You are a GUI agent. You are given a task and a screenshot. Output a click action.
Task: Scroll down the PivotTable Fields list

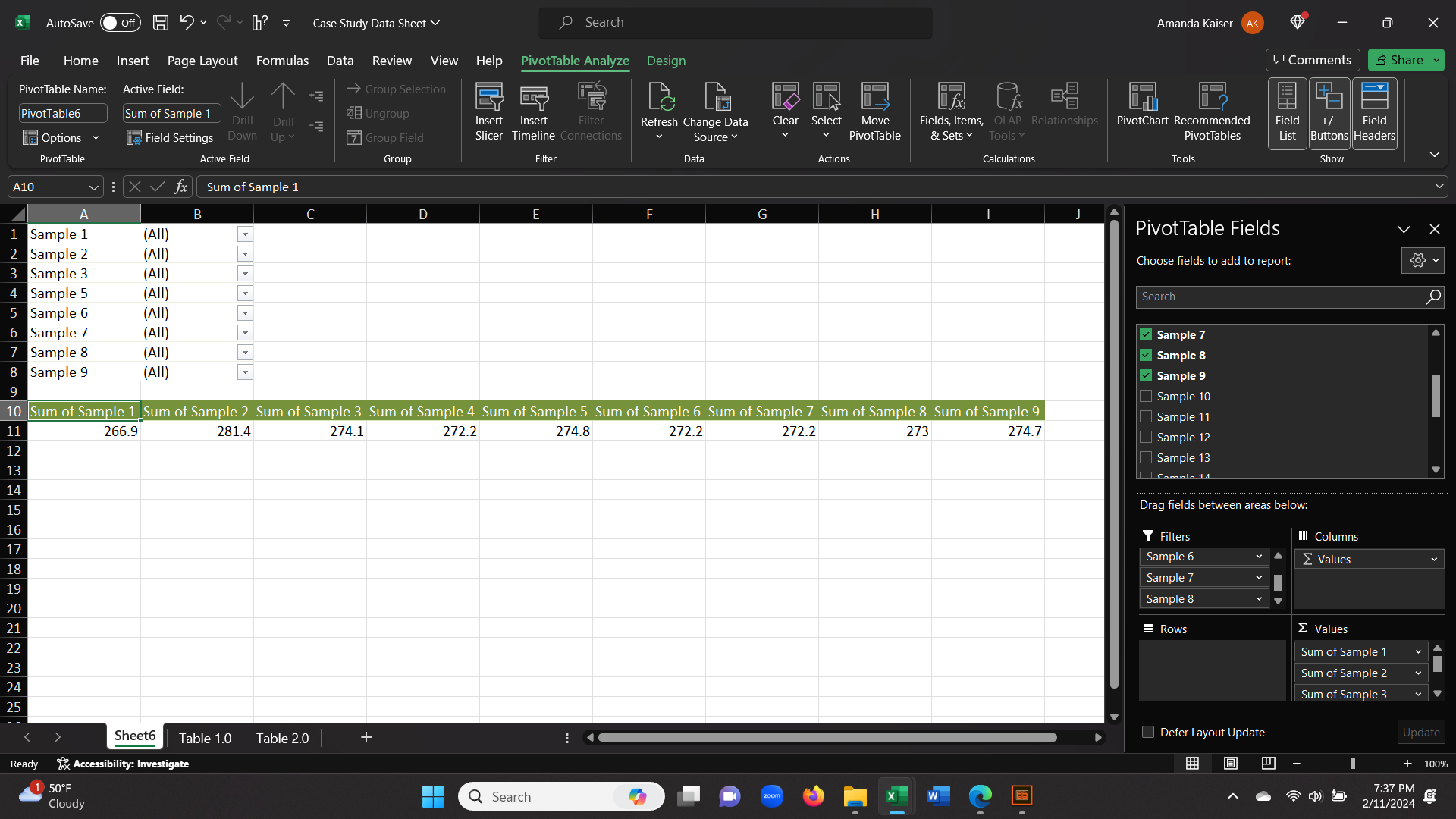tap(1436, 470)
